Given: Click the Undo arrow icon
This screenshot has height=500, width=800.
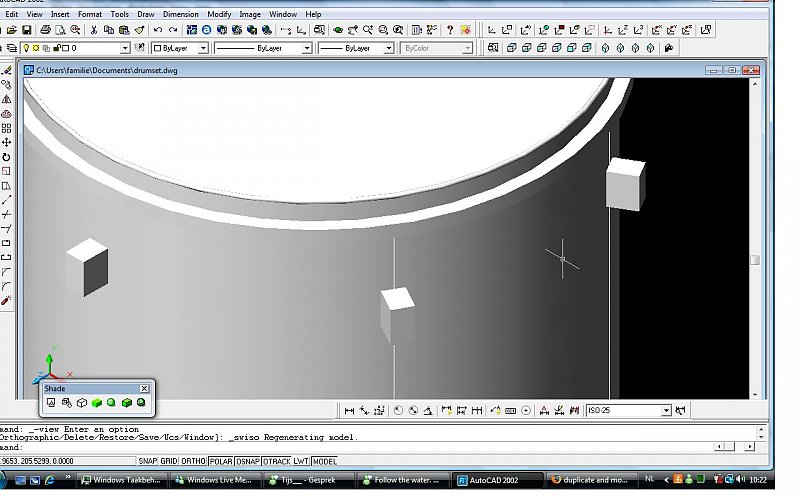Looking at the screenshot, I should (x=158, y=30).
